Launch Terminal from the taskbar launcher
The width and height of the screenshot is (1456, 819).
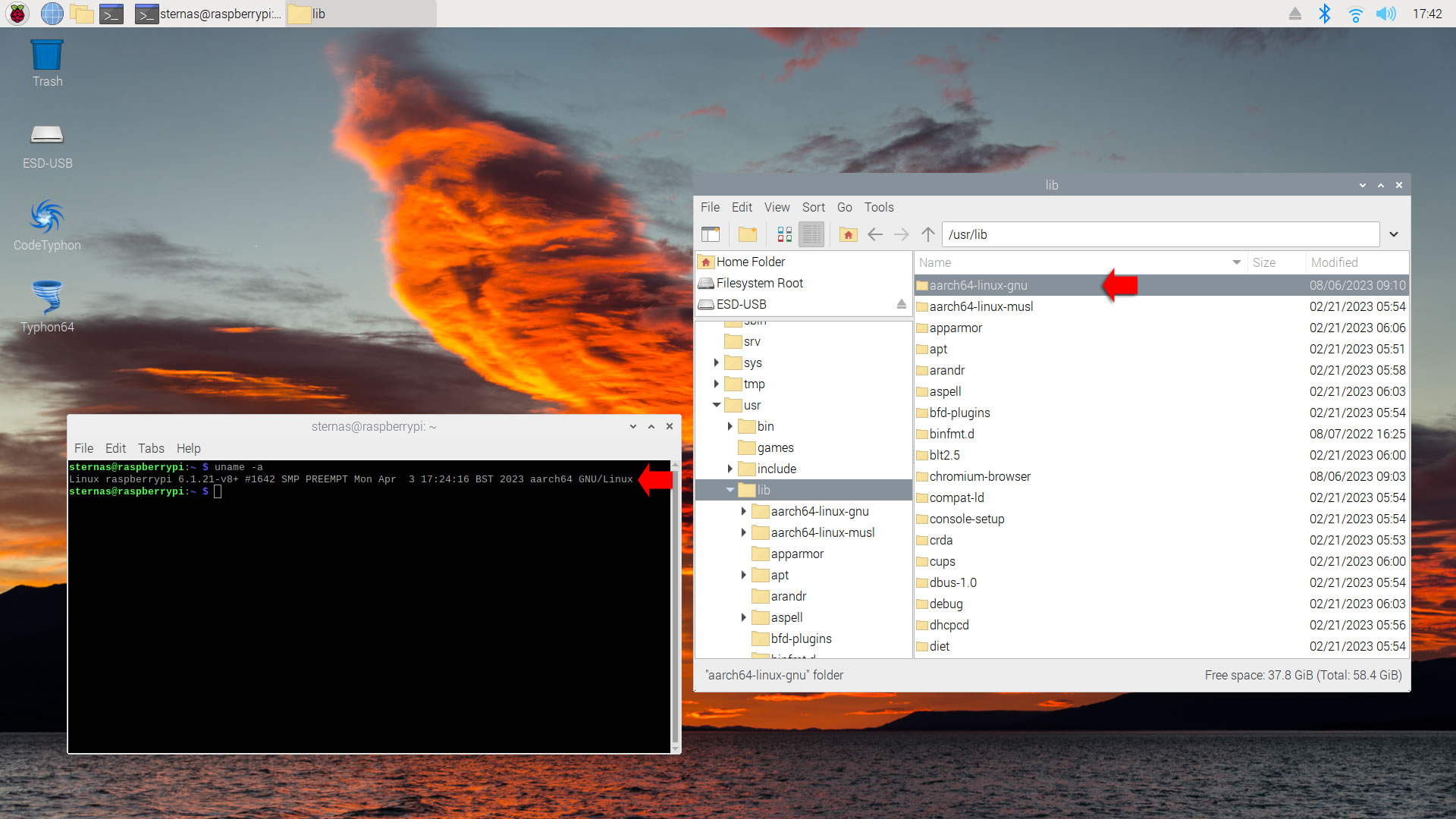click(111, 14)
